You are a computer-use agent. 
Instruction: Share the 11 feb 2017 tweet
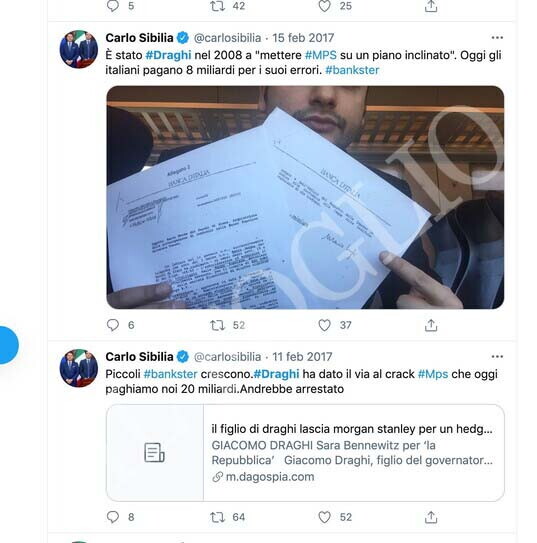click(431, 517)
